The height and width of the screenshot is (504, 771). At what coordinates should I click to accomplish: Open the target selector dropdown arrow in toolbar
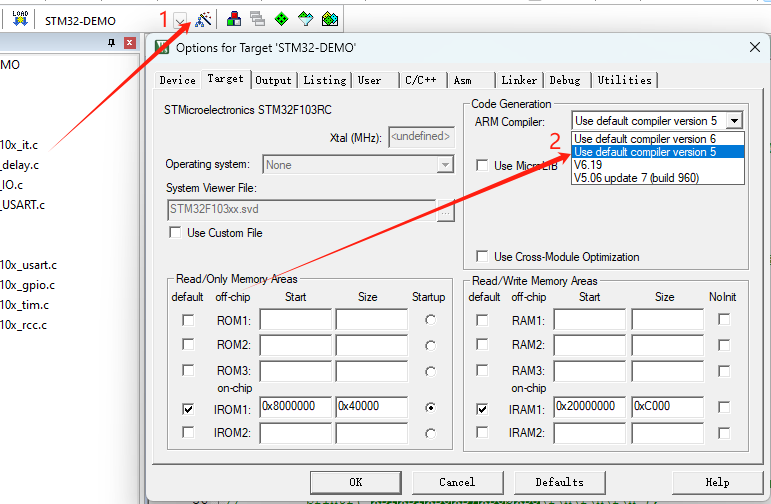(x=180, y=21)
